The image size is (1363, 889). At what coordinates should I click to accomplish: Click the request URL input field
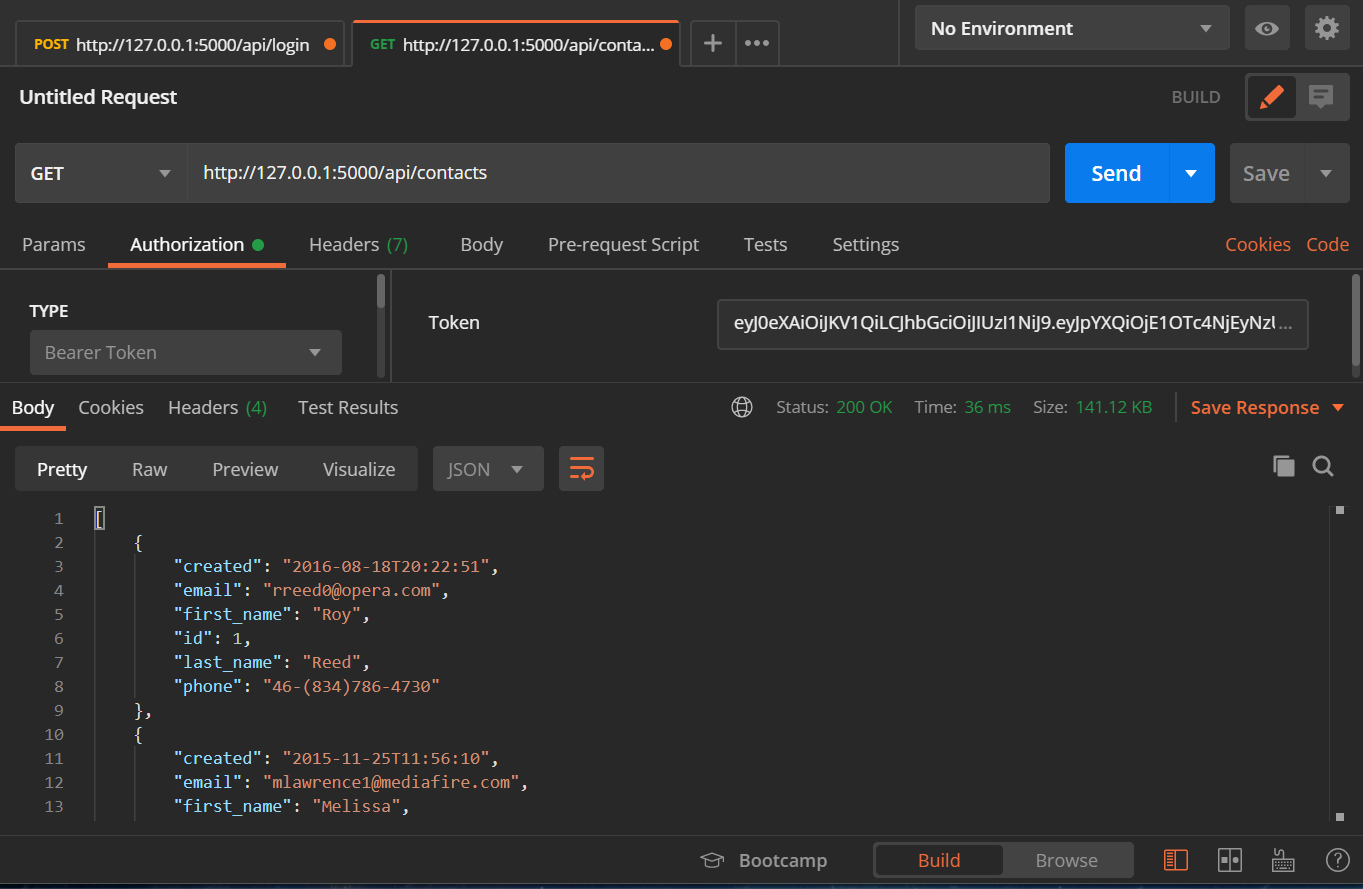[x=618, y=173]
